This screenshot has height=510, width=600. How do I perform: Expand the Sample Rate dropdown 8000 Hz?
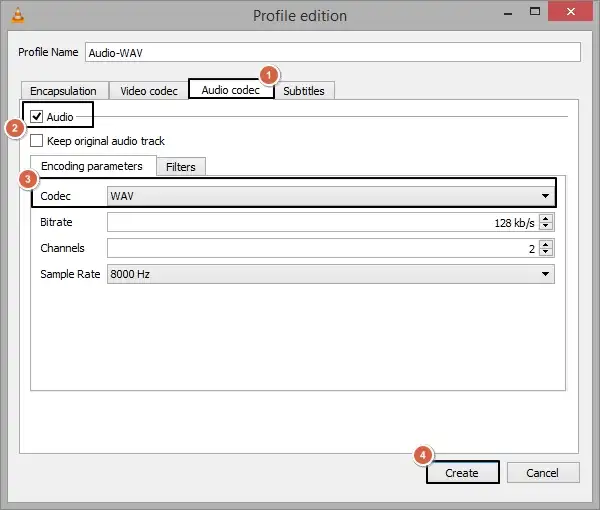click(331, 274)
